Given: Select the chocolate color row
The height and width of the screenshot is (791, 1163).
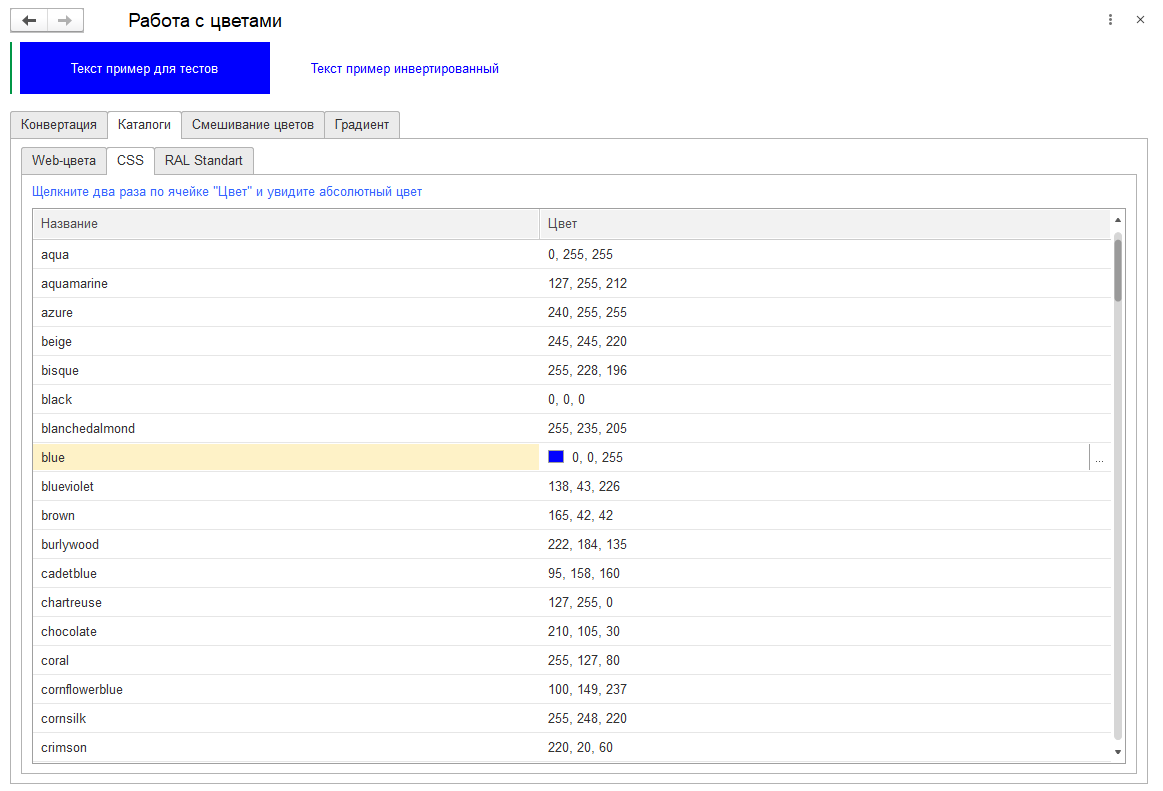Looking at the screenshot, I should [x=285, y=632].
